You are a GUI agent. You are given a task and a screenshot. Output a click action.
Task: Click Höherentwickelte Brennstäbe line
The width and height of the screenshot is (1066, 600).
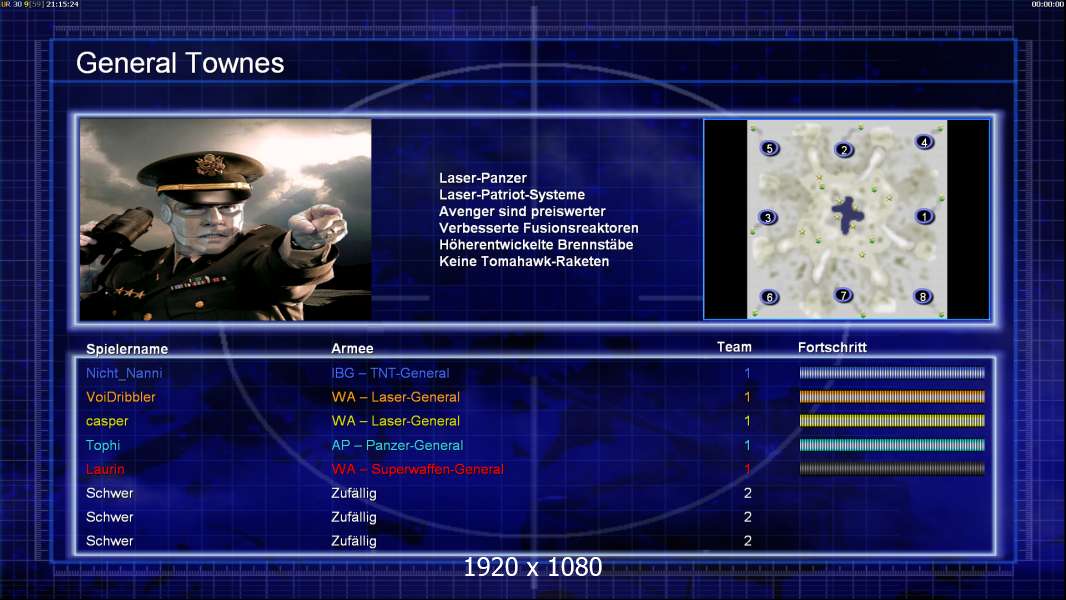[x=536, y=245]
